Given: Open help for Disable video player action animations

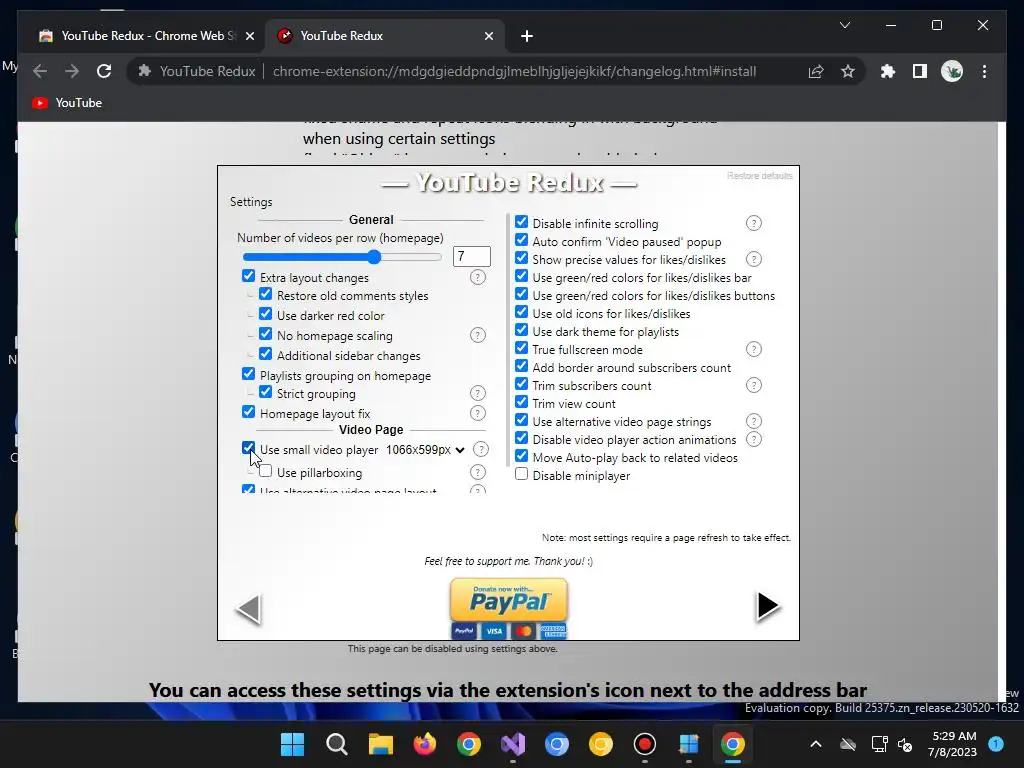Looking at the screenshot, I should (754, 440).
